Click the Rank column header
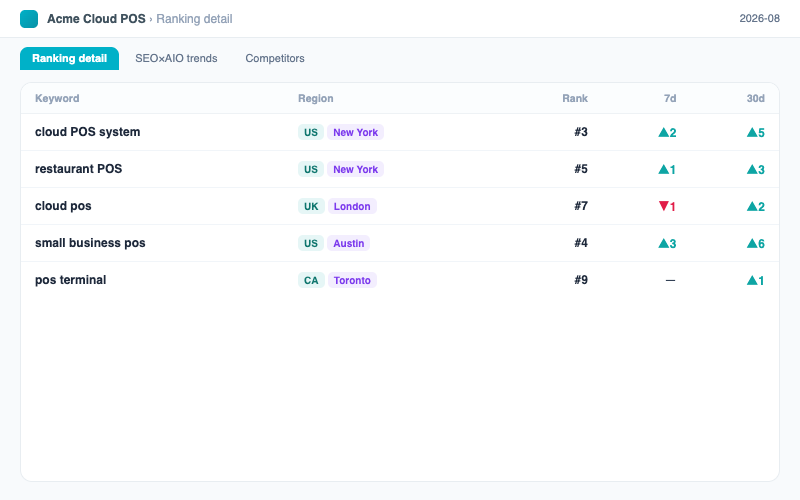800x500 pixels. click(575, 98)
